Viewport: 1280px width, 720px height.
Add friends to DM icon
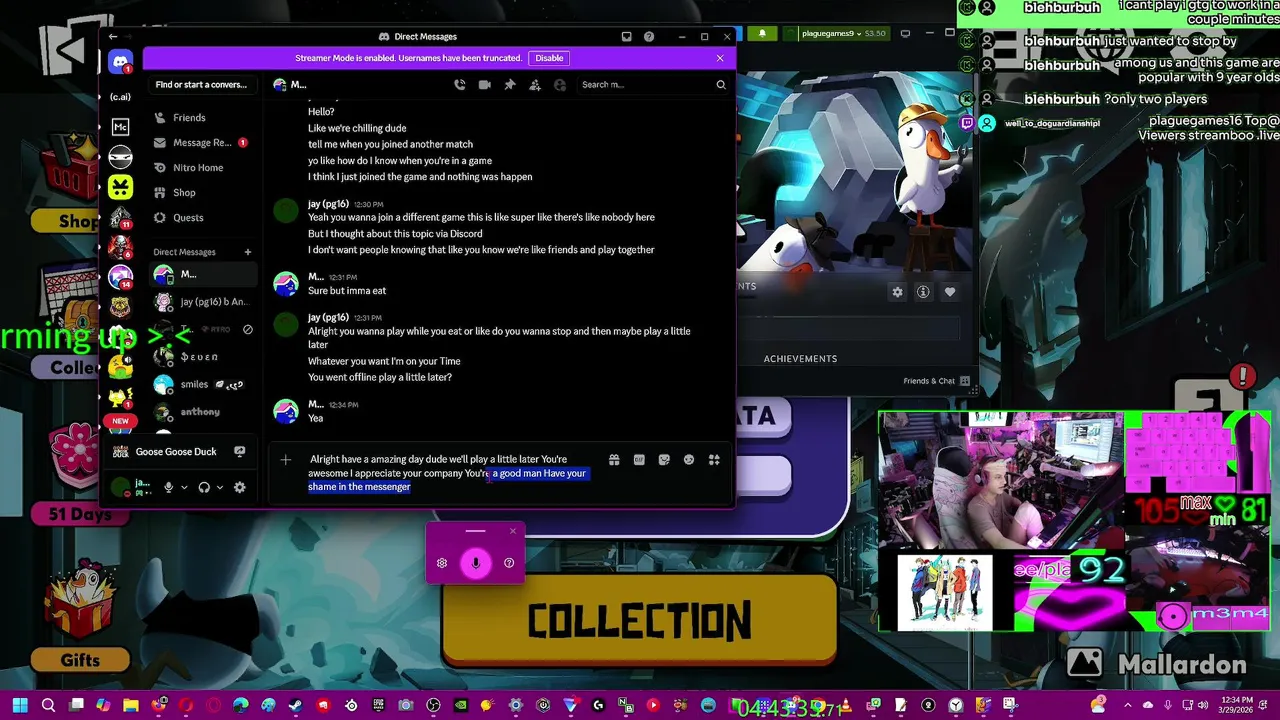[535, 85]
